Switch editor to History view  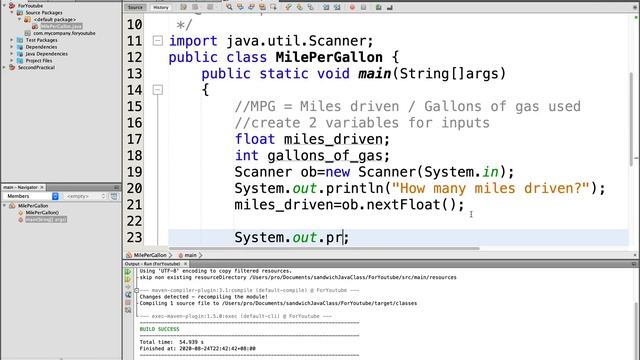(160, 7)
